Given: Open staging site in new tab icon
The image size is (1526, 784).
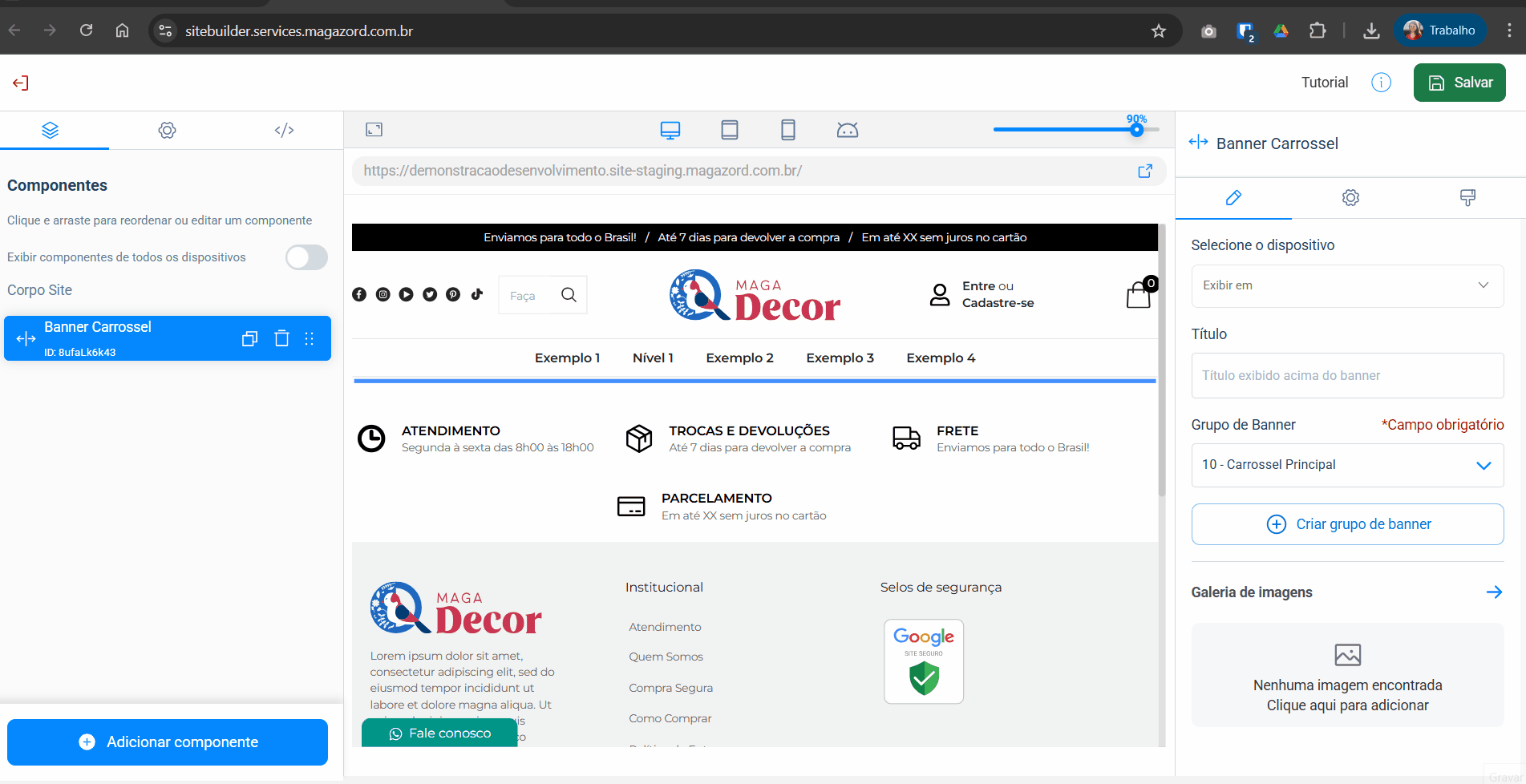Looking at the screenshot, I should click(1145, 171).
